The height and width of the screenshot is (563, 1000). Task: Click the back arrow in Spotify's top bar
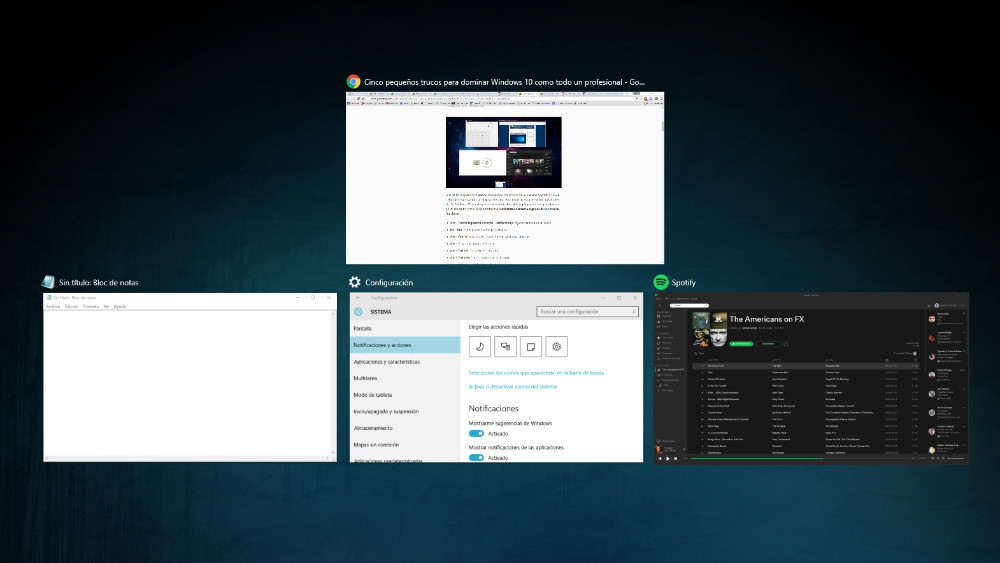tap(659, 305)
